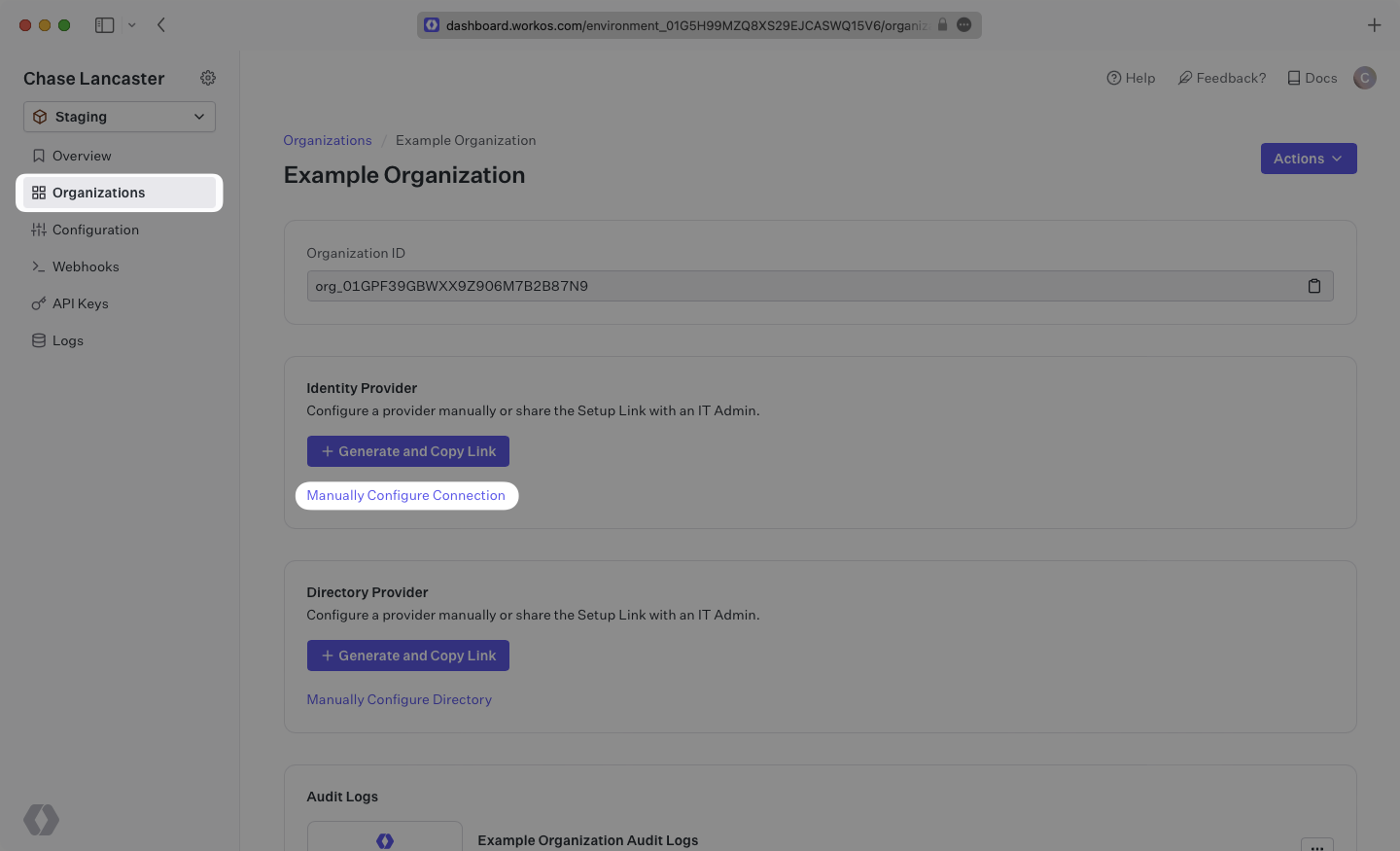Open workspace settings with the gear icon
This screenshot has height=851, width=1400.
tap(207, 78)
